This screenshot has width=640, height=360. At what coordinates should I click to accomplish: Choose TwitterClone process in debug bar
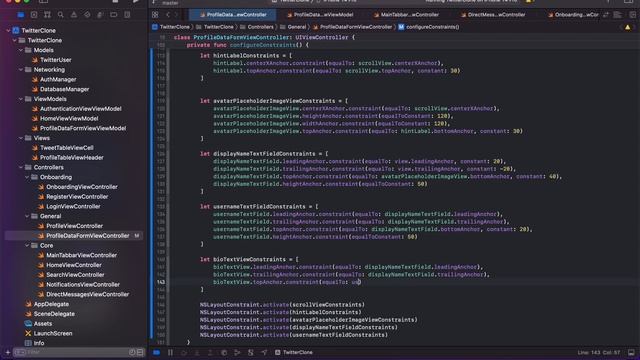[x=294, y=352]
